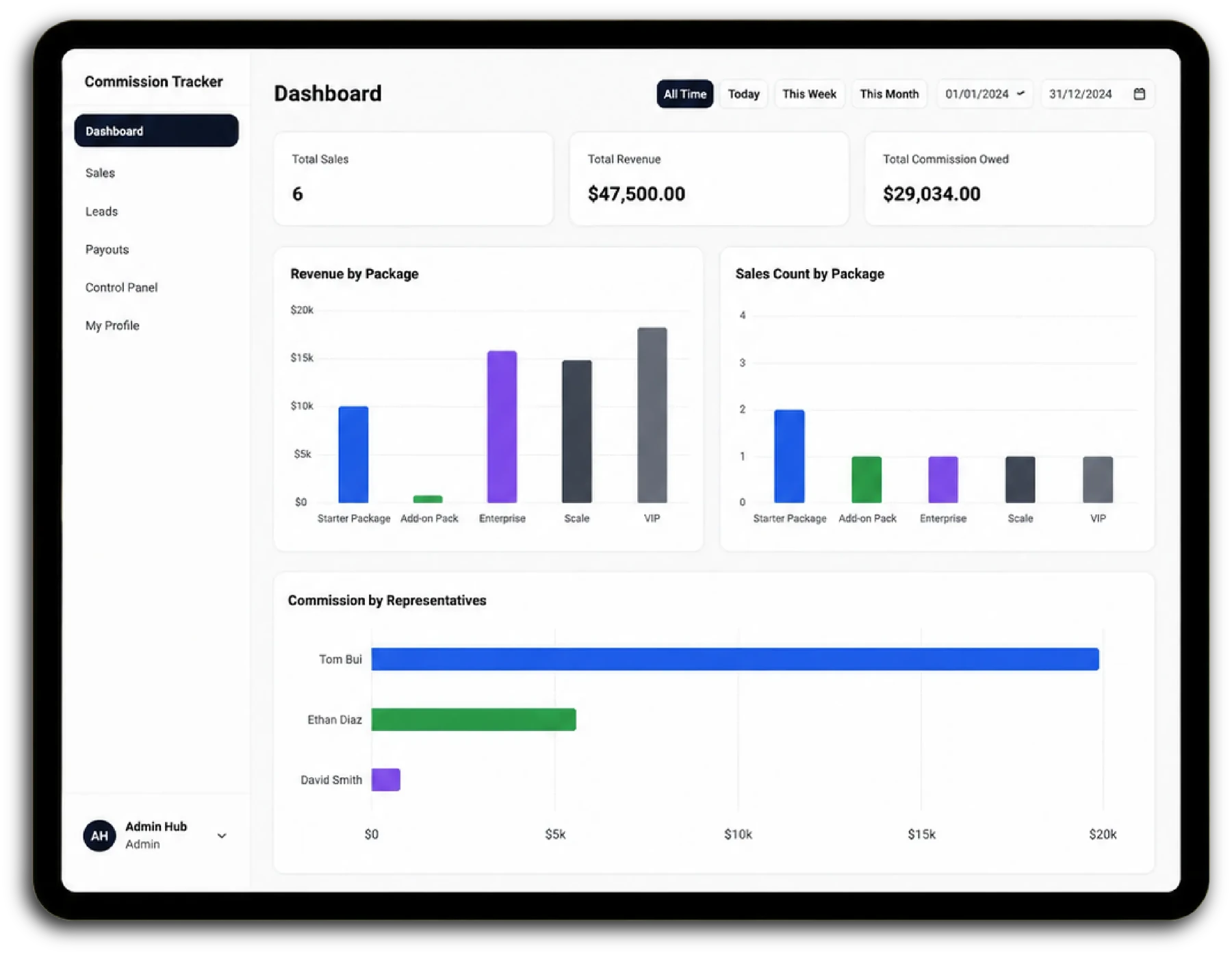Expand the Admin Hub account chevron
Viewport: 1232px width, 955px height.
click(222, 835)
